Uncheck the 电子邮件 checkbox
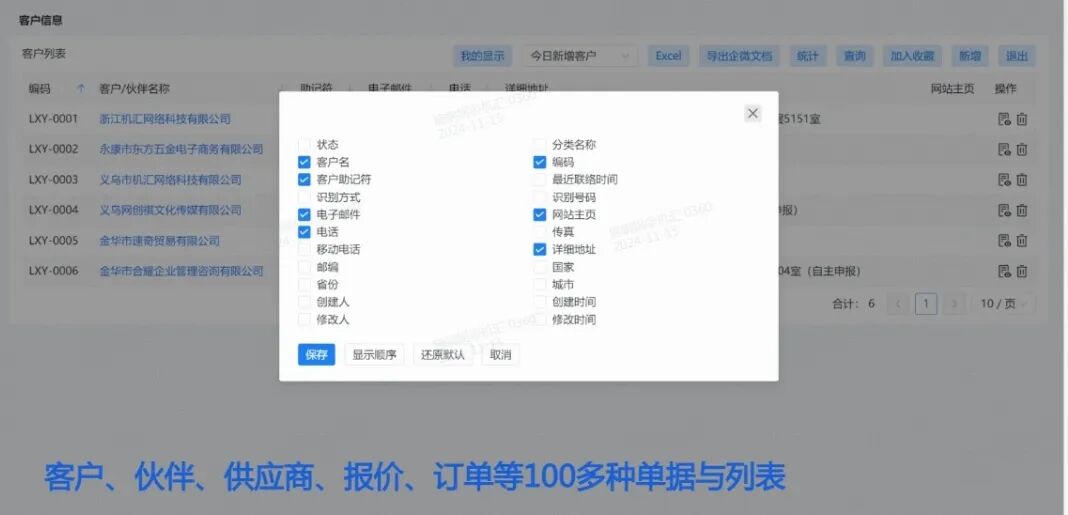 [x=304, y=215]
